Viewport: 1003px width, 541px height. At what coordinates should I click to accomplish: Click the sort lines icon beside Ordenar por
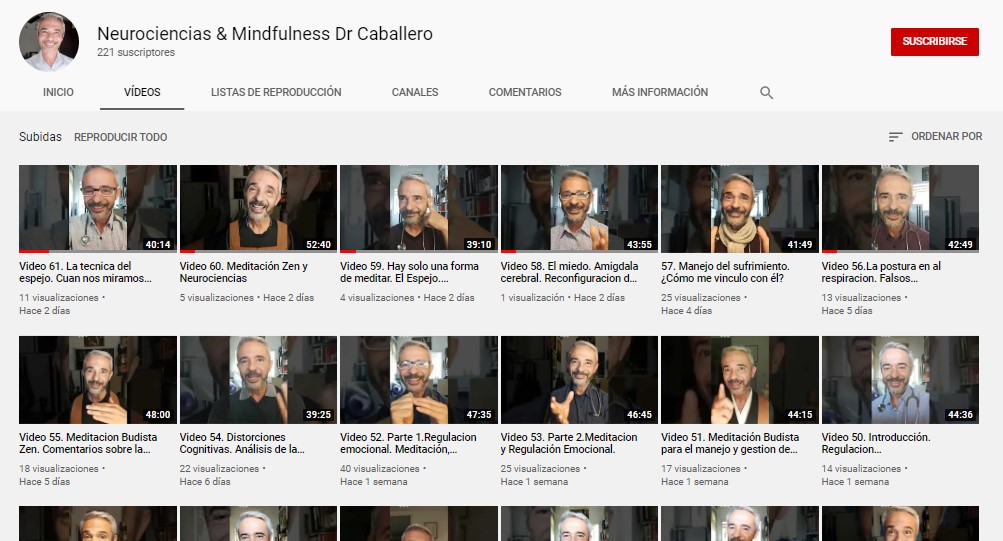point(895,137)
